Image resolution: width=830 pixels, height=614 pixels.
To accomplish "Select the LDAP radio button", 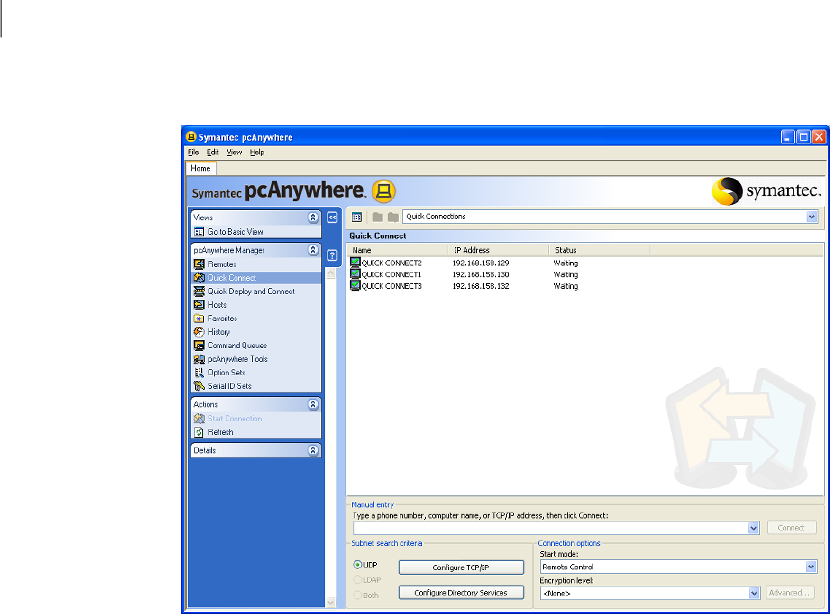I will (358, 580).
